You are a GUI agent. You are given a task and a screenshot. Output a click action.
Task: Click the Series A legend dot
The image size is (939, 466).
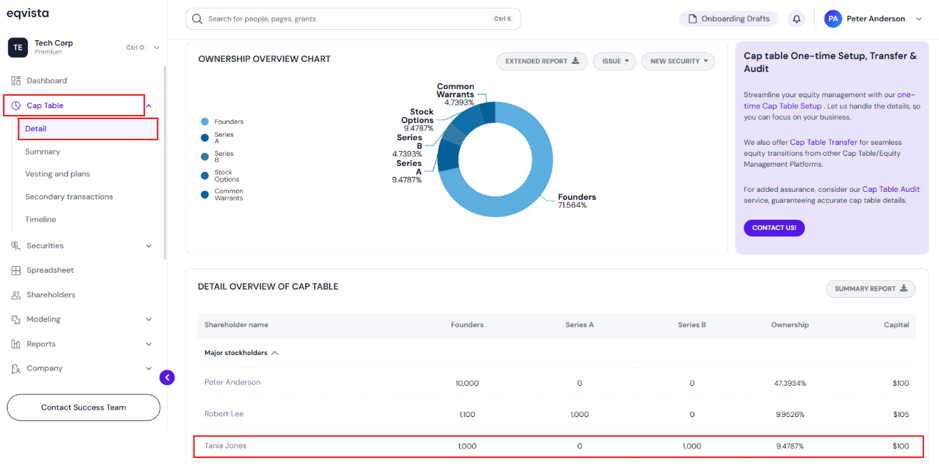205,138
